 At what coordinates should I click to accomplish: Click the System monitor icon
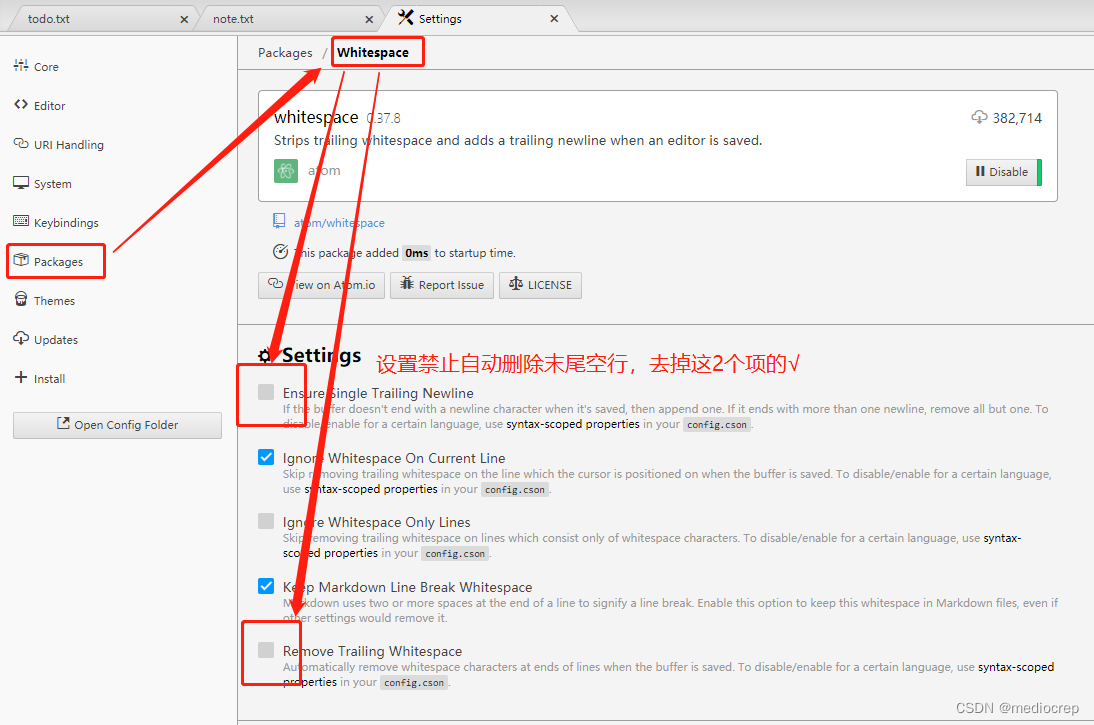pyautogui.click(x=21, y=183)
